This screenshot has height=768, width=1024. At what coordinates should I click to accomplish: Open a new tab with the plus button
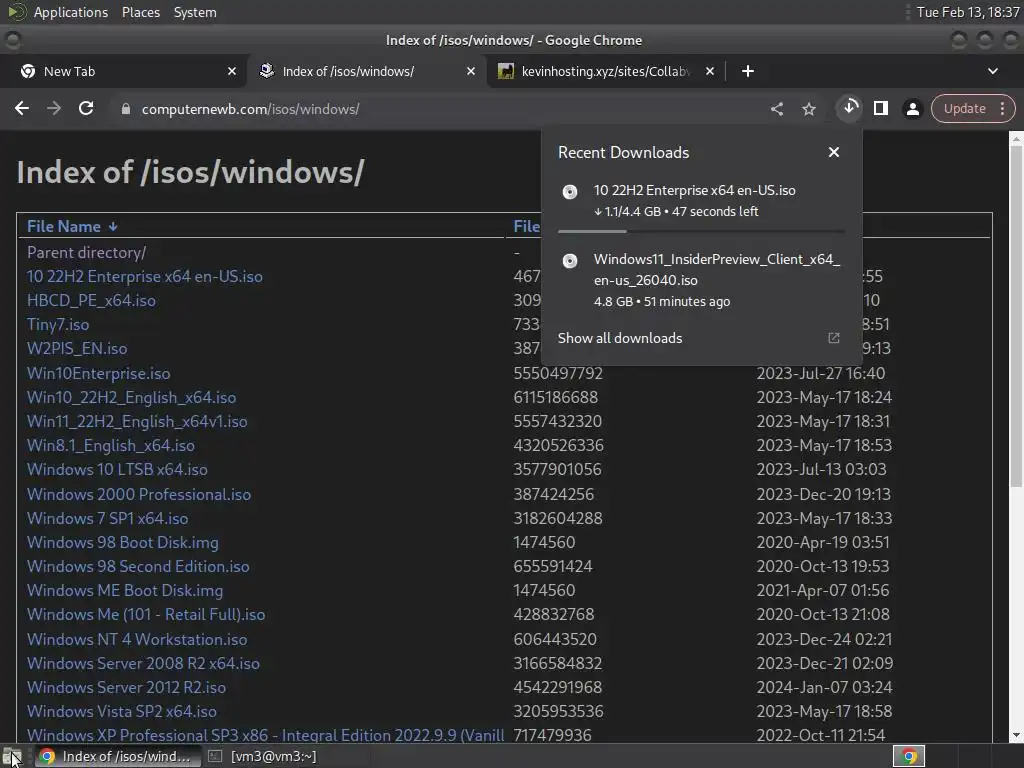[x=748, y=71]
